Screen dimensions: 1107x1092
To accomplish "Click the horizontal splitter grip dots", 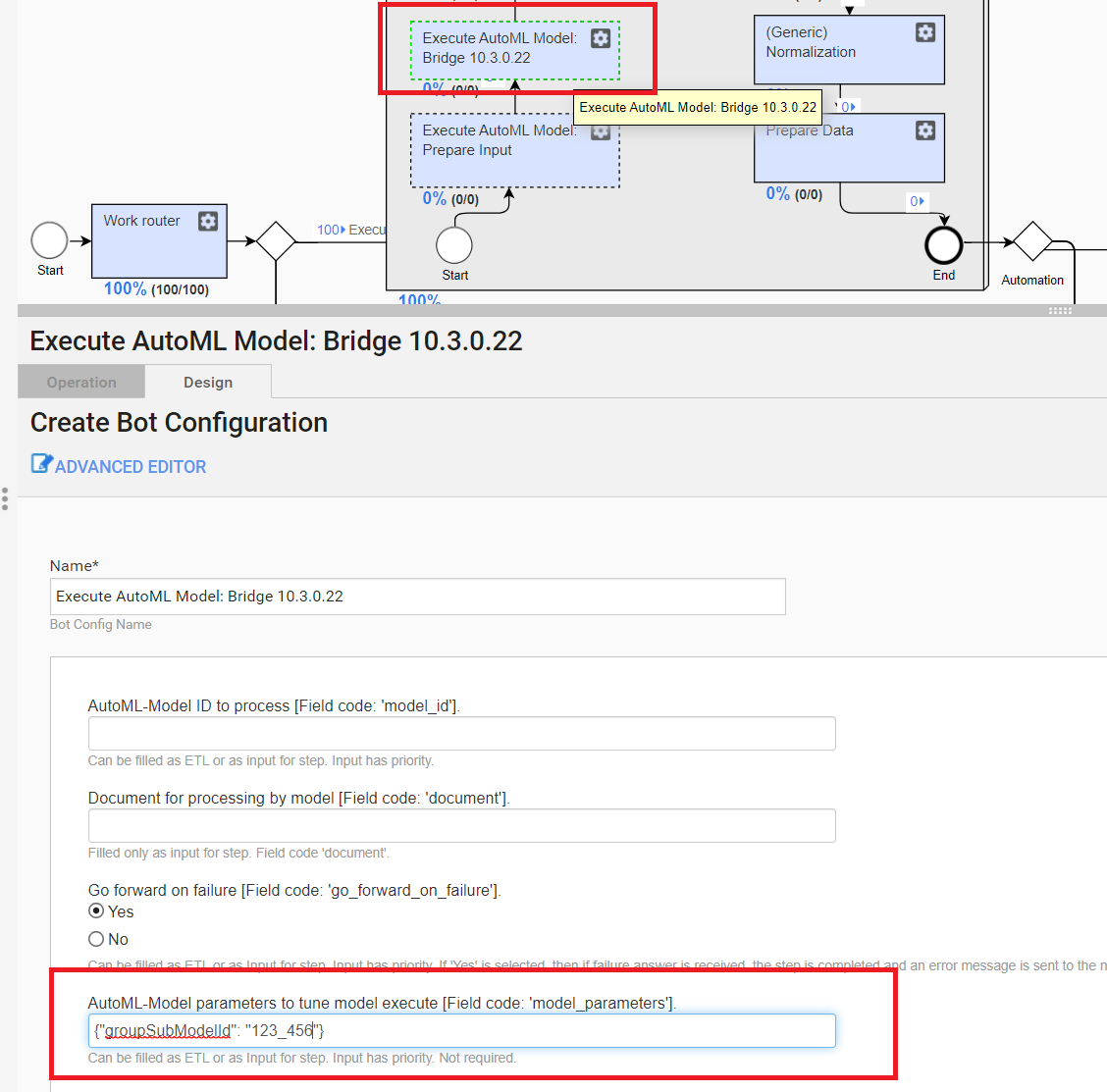I will click(1060, 311).
